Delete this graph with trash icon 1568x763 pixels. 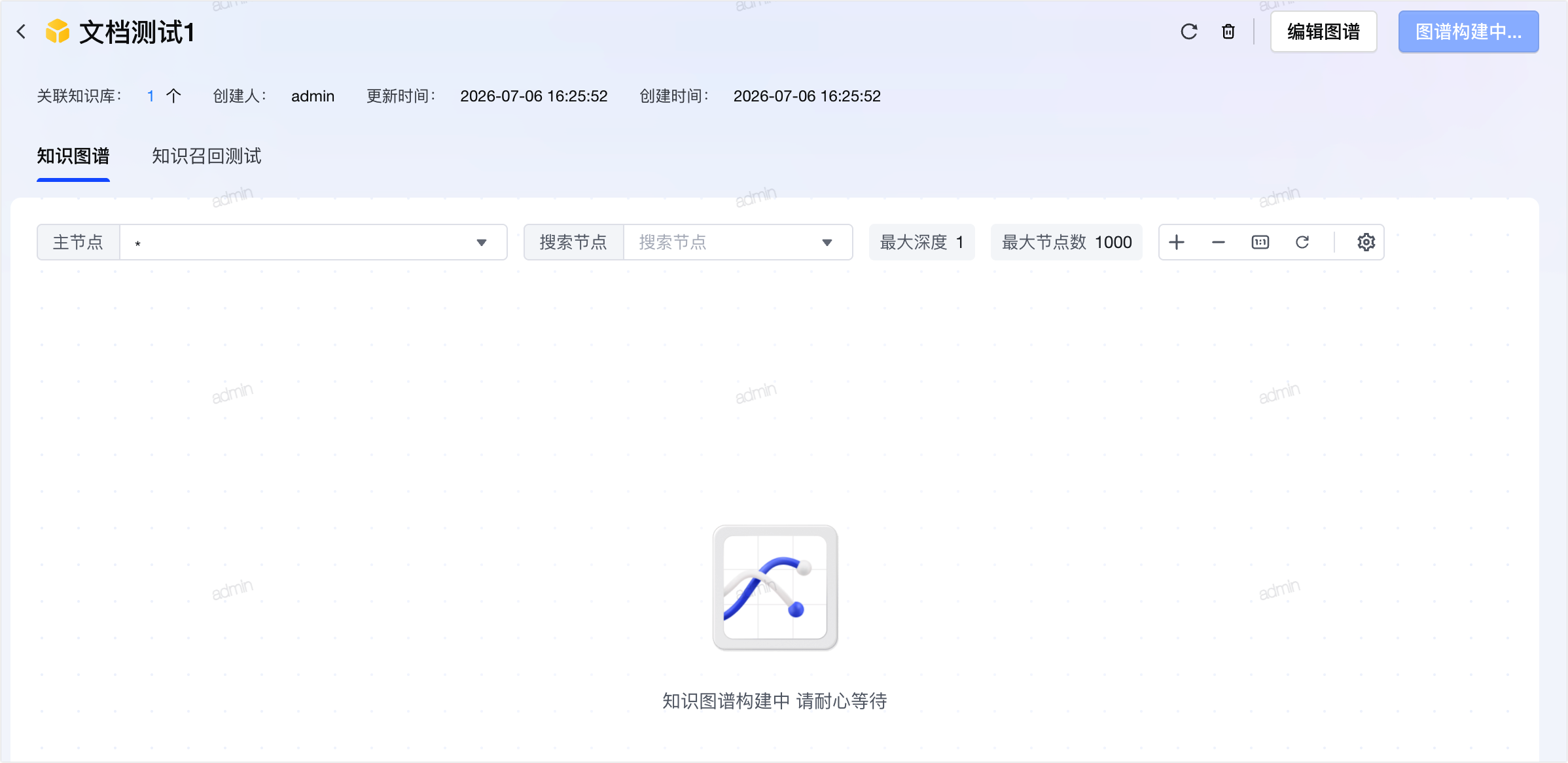pyautogui.click(x=1228, y=31)
